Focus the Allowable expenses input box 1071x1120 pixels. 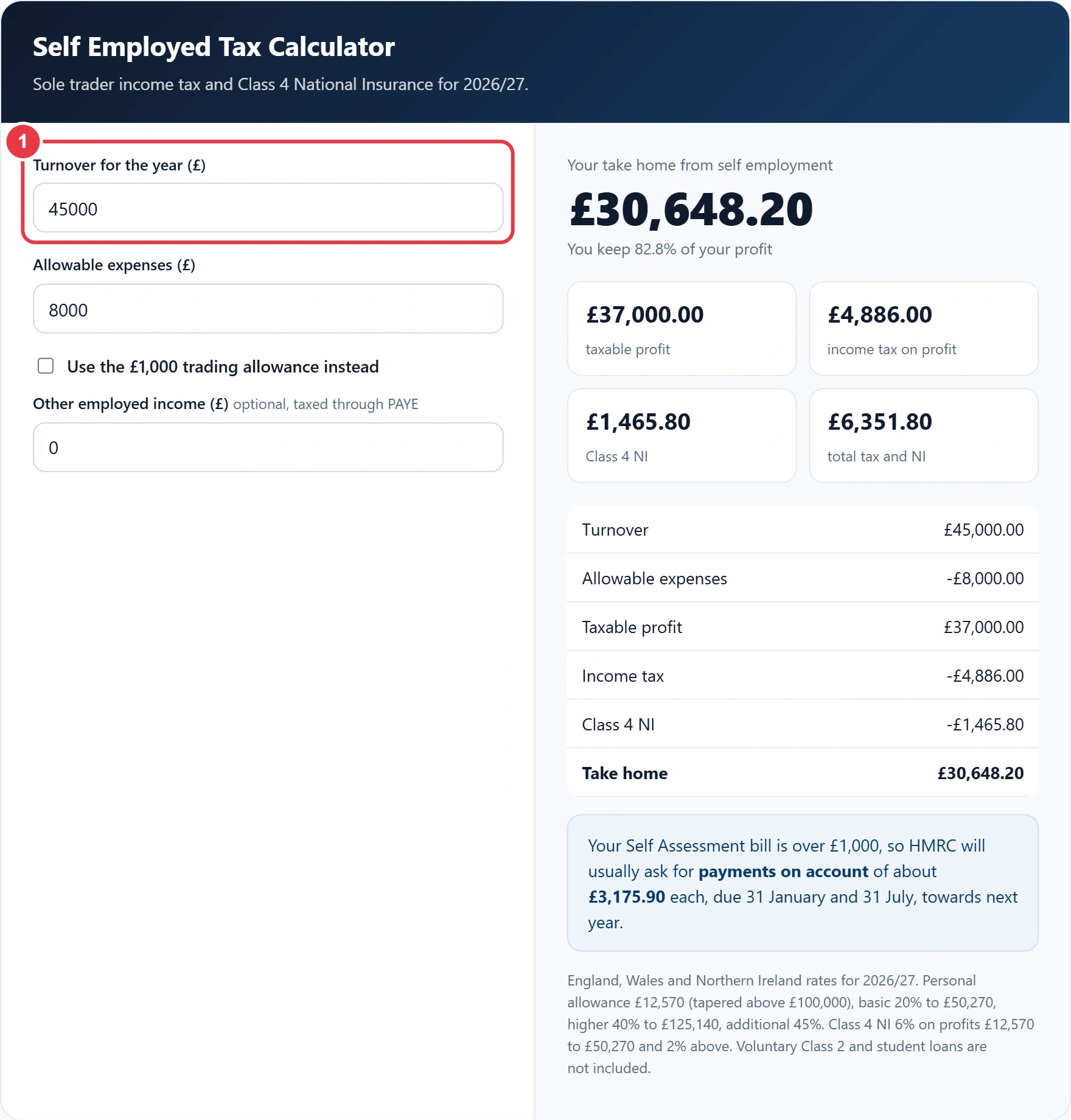(268, 309)
